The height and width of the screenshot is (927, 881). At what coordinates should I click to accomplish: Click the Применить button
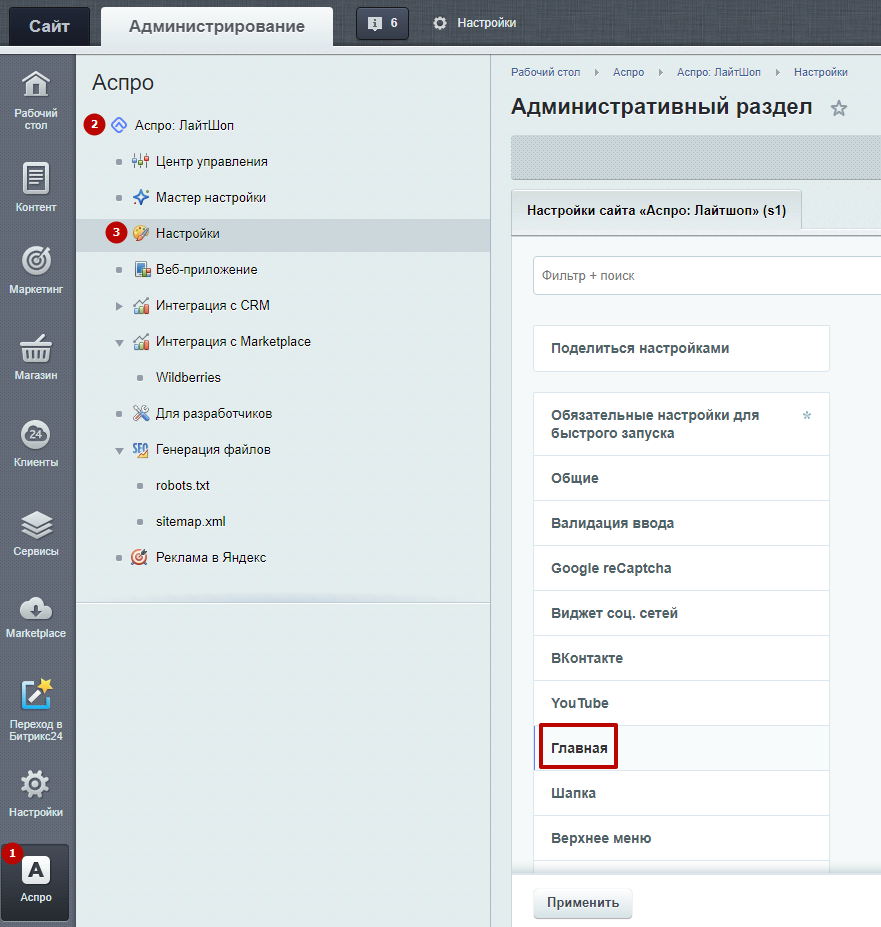[582, 903]
